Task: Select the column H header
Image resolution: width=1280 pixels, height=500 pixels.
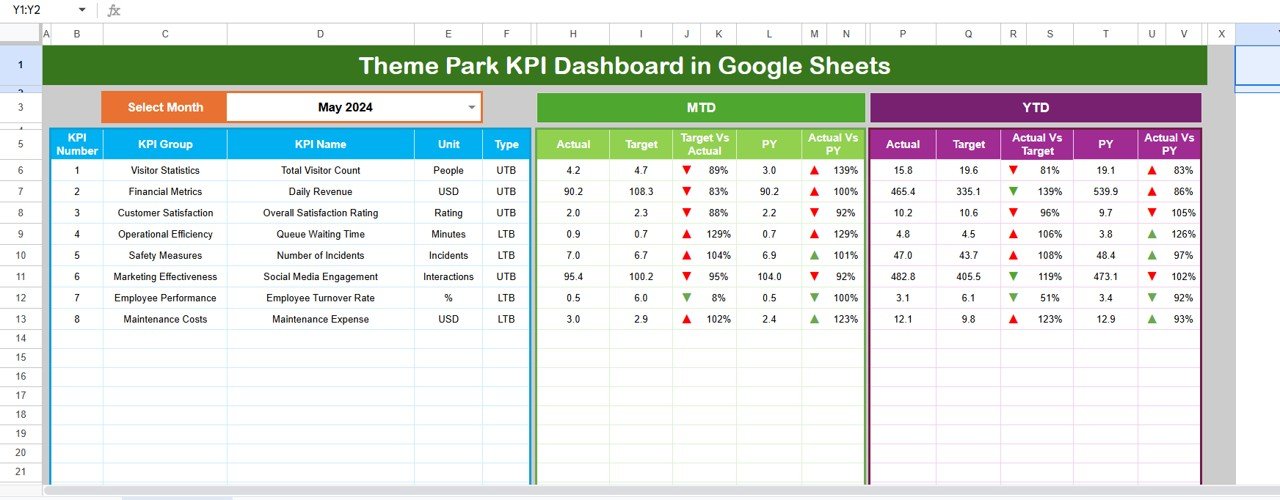Action: pyautogui.click(x=573, y=34)
